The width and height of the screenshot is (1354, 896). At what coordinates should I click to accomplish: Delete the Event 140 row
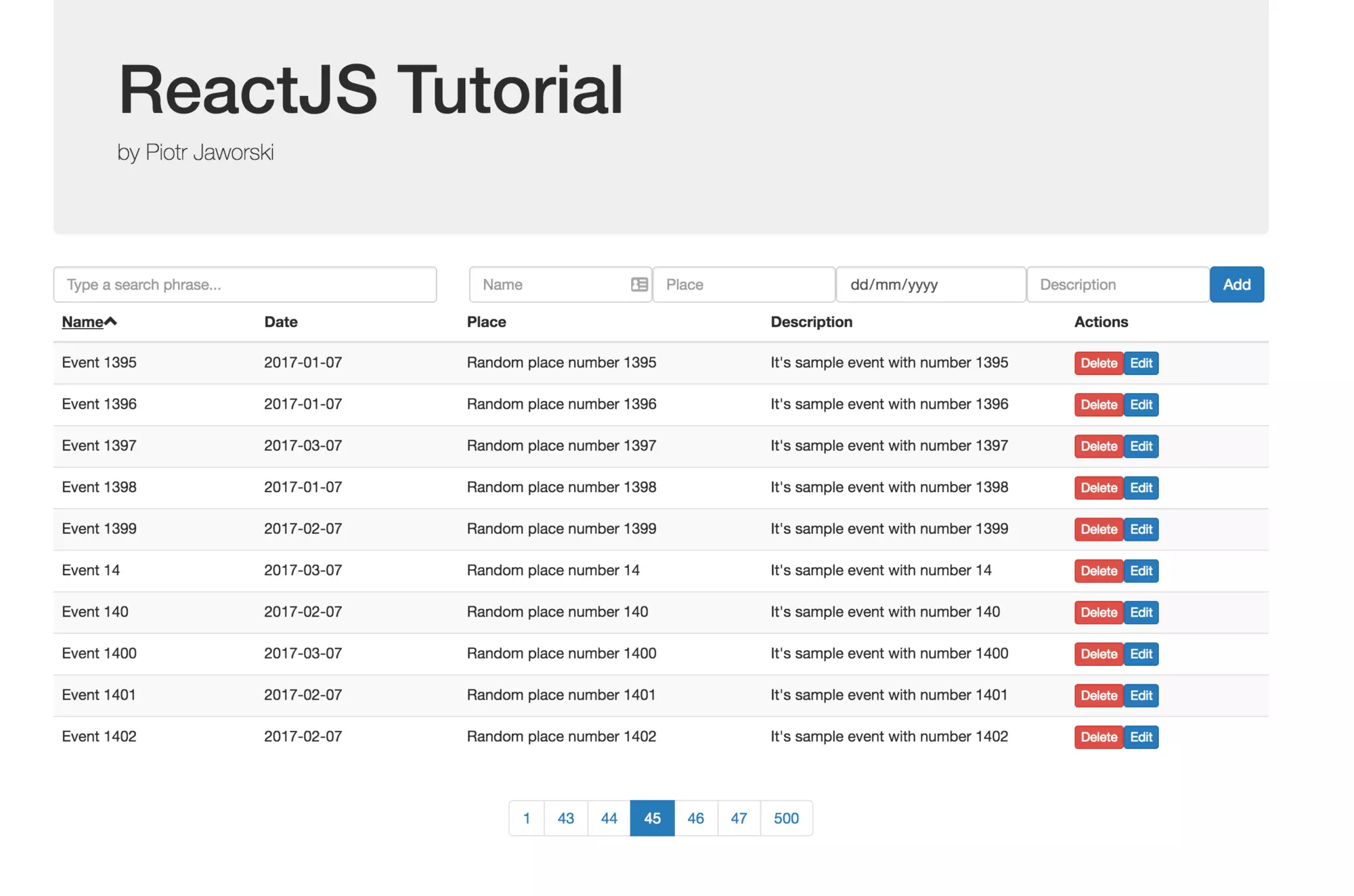pos(1099,612)
